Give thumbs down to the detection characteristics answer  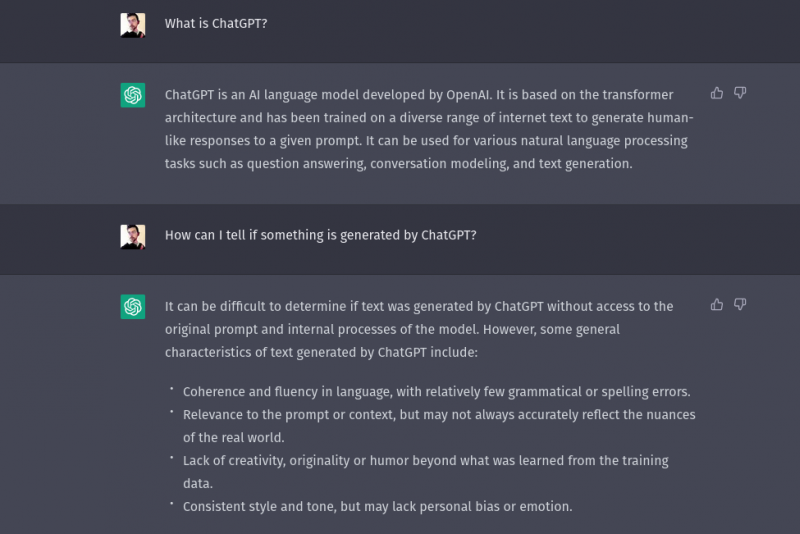coord(740,304)
